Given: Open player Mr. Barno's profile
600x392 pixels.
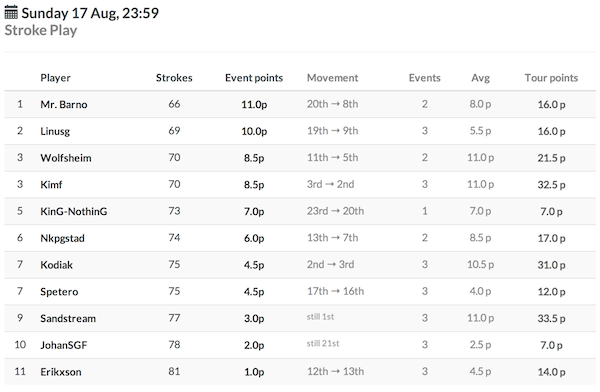Looking at the screenshot, I should [64, 105].
